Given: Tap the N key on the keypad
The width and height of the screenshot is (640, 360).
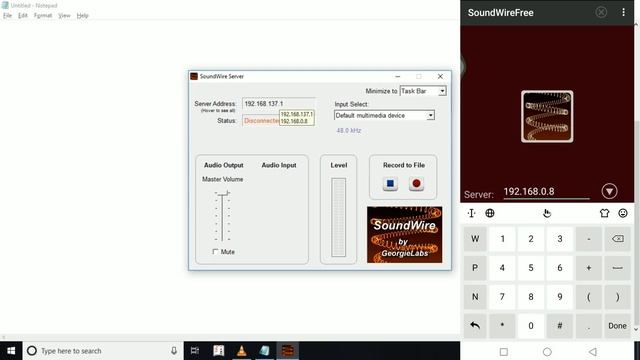Looking at the screenshot, I should pos(475,297).
